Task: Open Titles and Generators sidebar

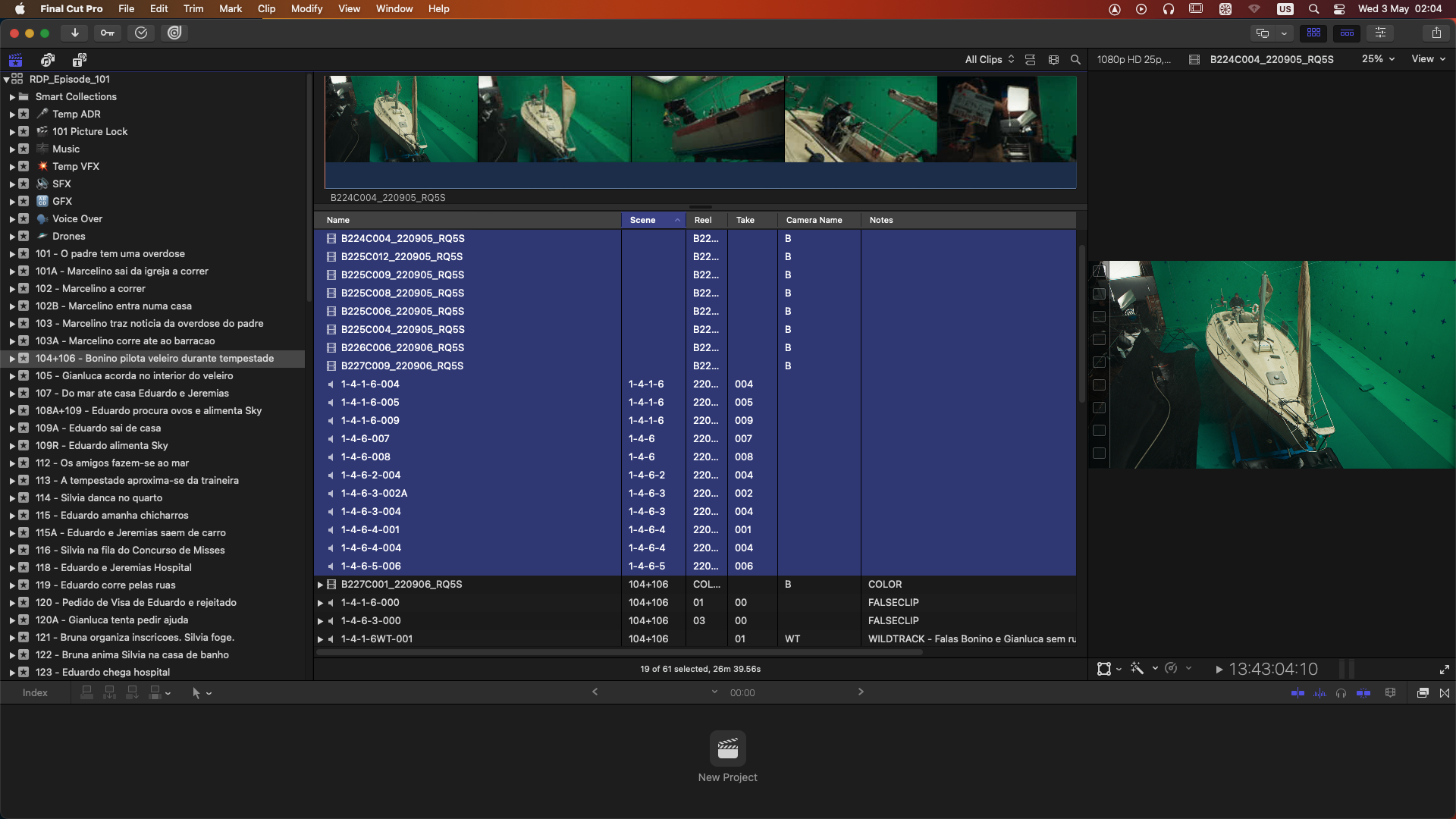Action: tap(79, 59)
